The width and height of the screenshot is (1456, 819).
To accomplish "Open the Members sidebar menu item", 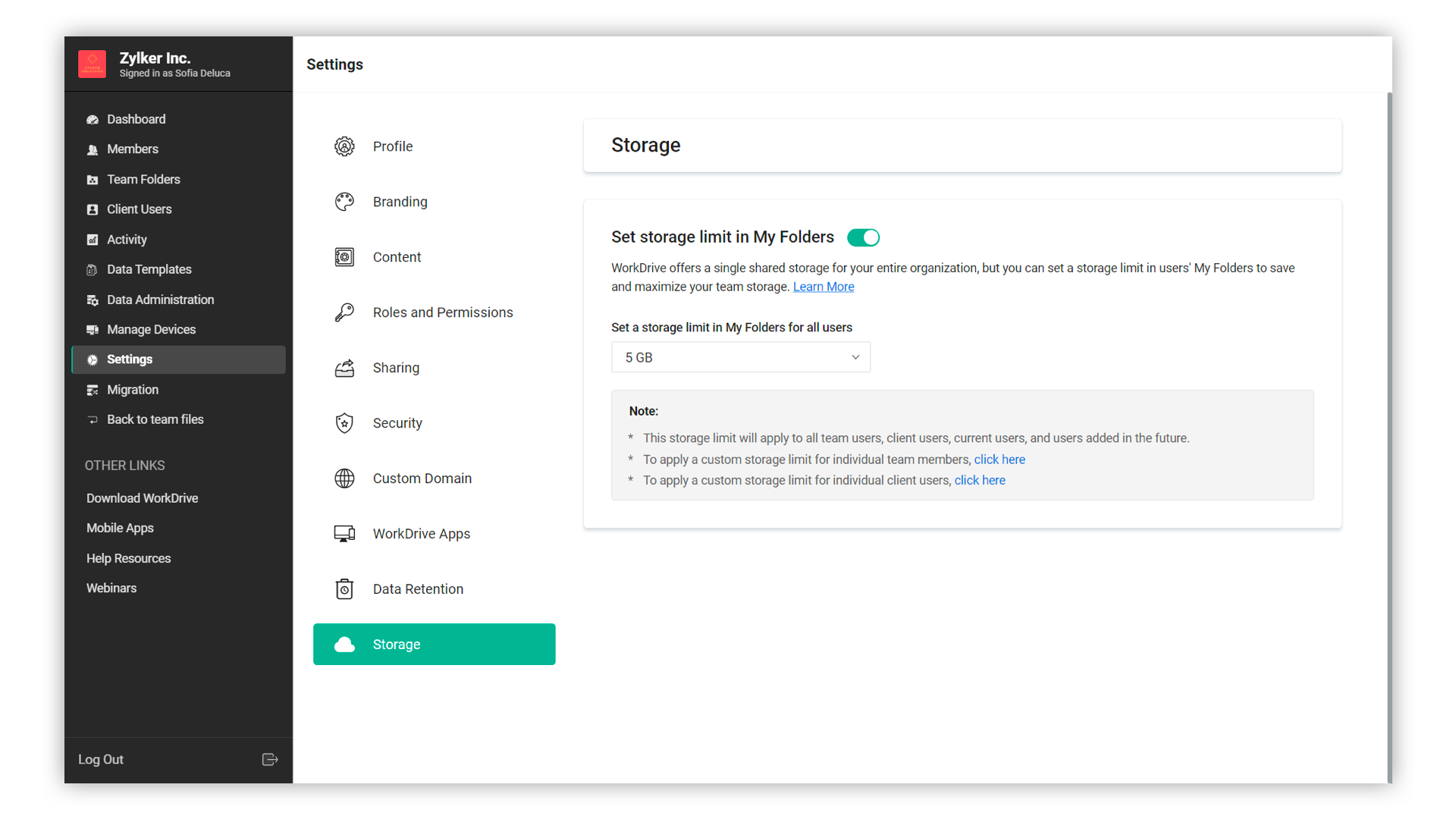I will coord(133,149).
